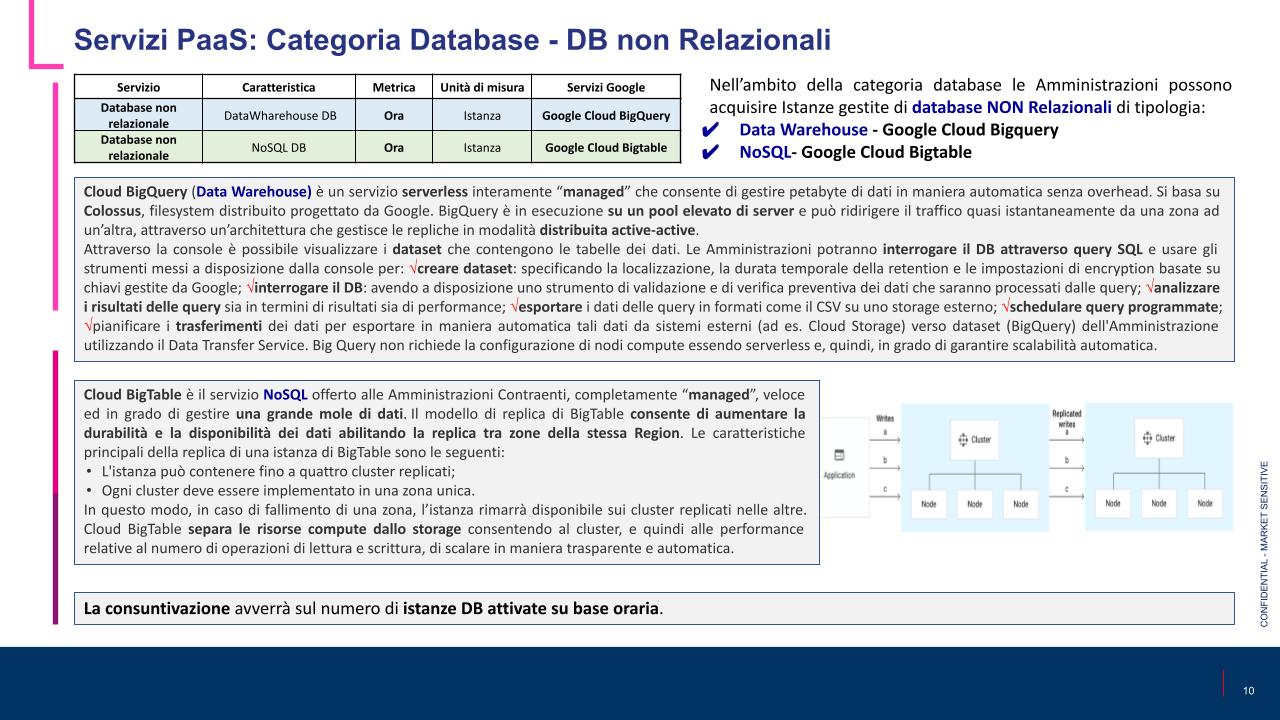The height and width of the screenshot is (720, 1280).
Task: Select the 'DataWharehouse DB' table cell
Action: [x=279, y=115]
